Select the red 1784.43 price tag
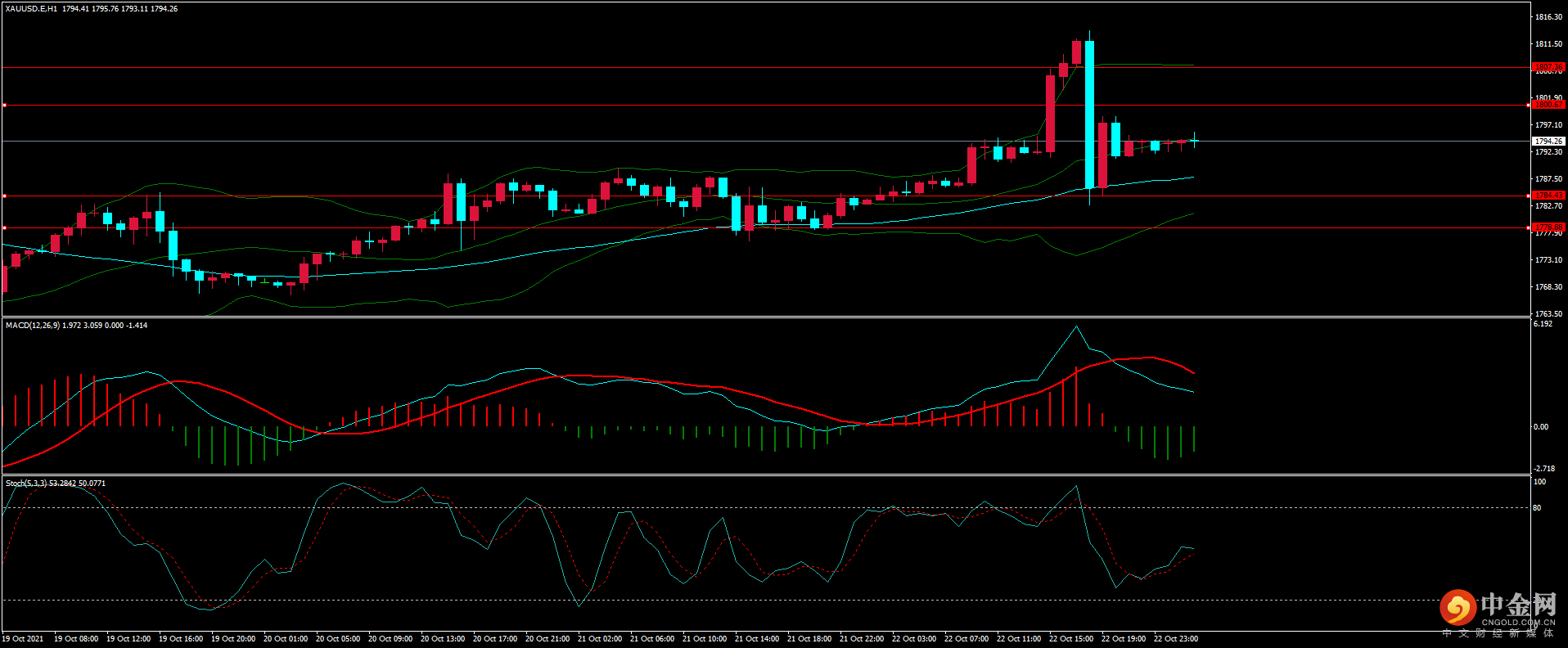1568x648 pixels. (1548, 196)
